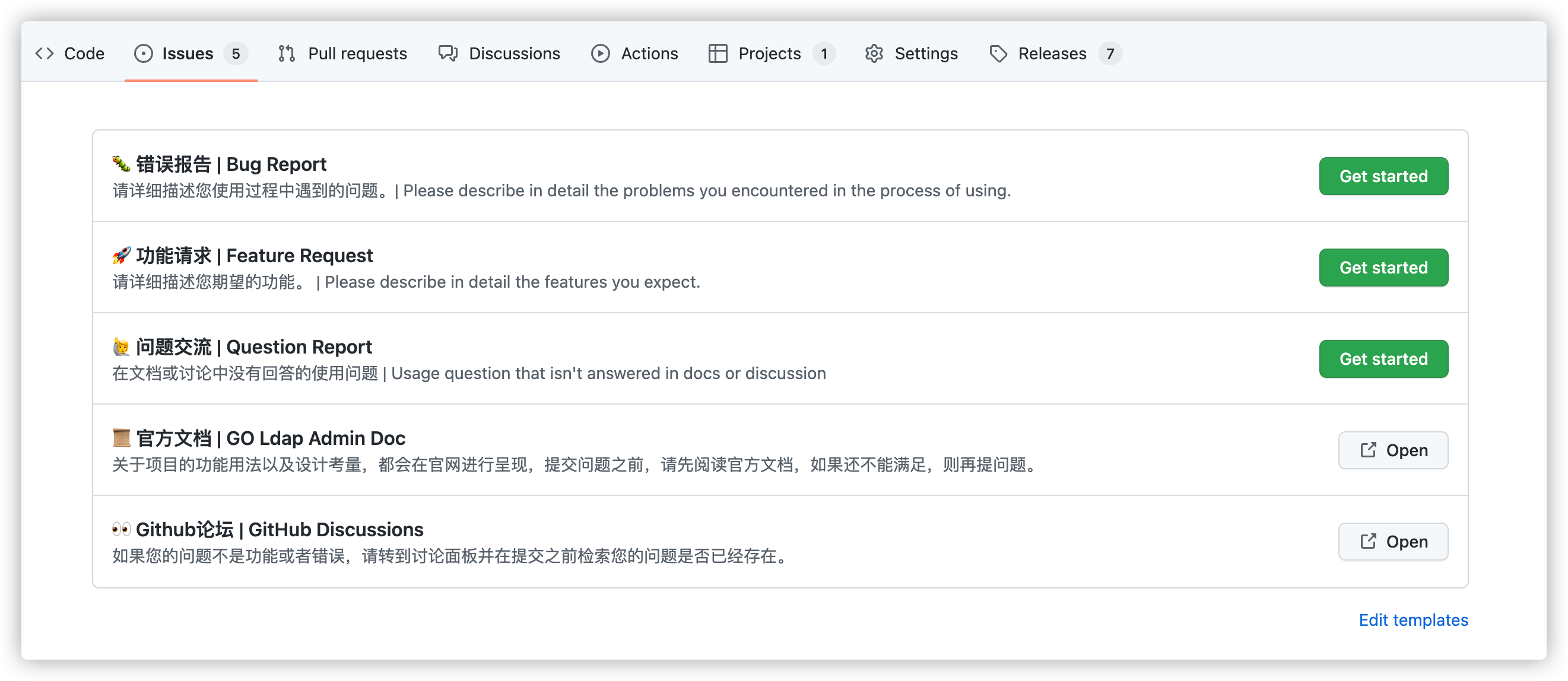Click the external link icon in the GitHub Discussions row

click(1368, 541)
